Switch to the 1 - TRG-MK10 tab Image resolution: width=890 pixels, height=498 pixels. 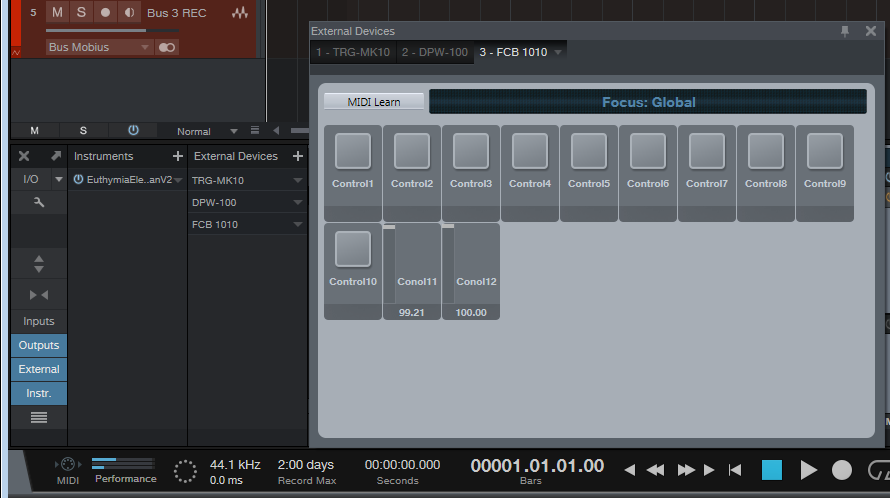click(353, 52)
